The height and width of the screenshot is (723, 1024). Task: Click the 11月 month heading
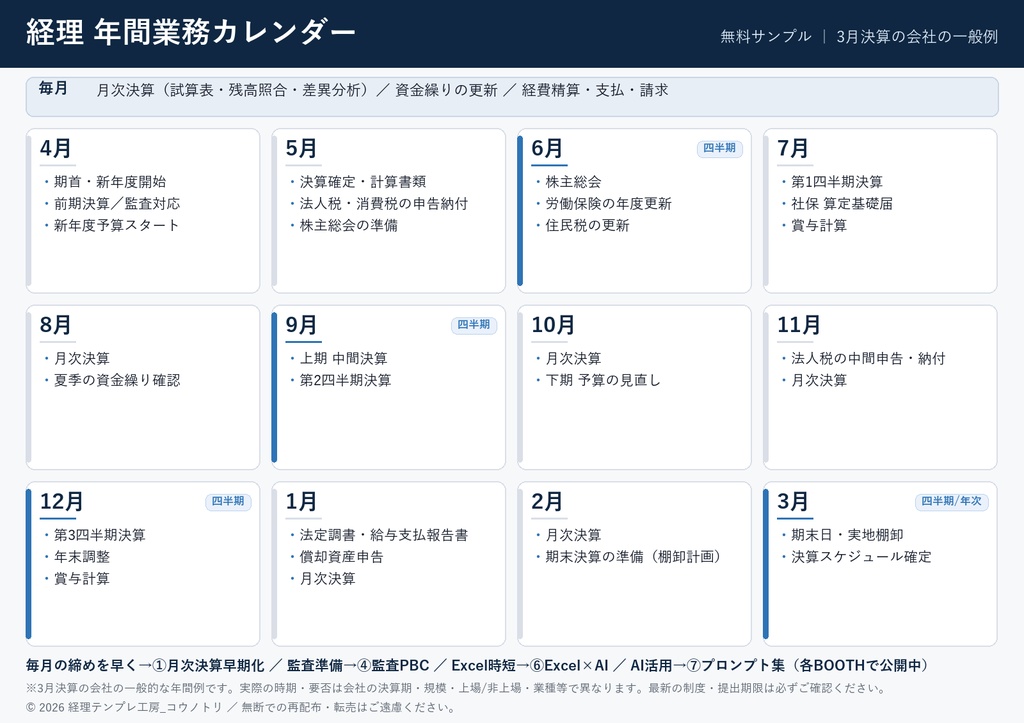799,325
